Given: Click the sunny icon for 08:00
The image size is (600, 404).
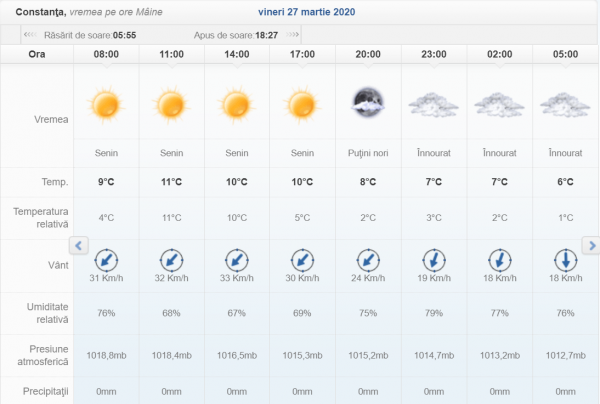Looking at the screenshot, I should (x=106, y=103).
